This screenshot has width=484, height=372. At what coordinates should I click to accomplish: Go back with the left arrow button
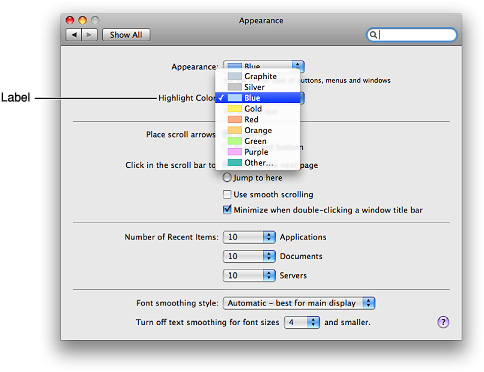click(74, 35)
